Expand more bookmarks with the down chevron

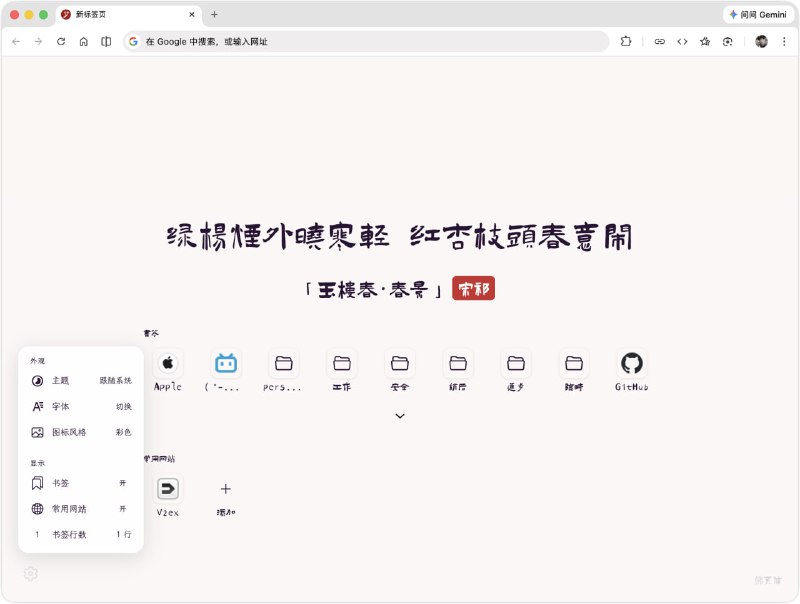(x=400, y=415)
